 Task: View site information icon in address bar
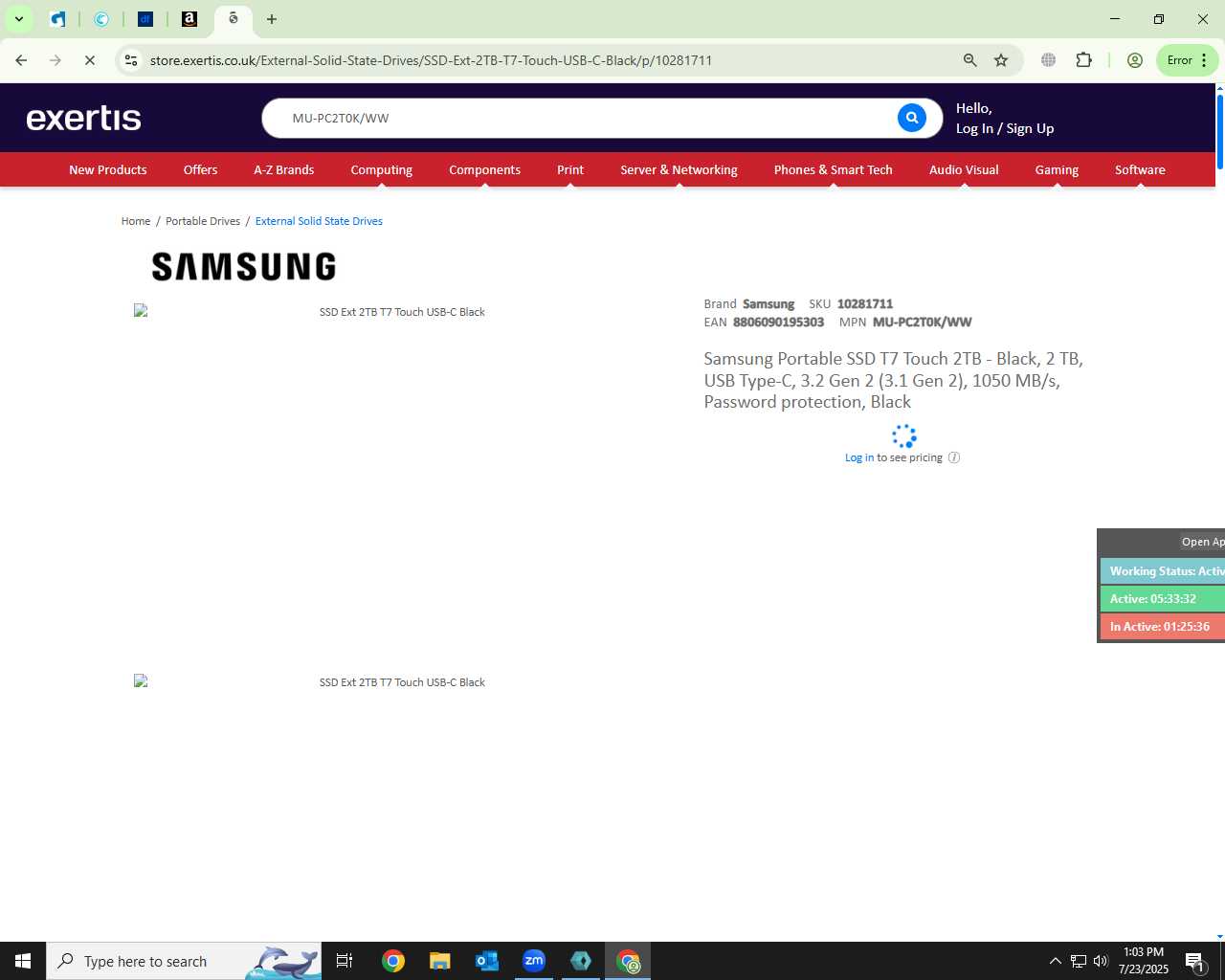coord(131,60)
